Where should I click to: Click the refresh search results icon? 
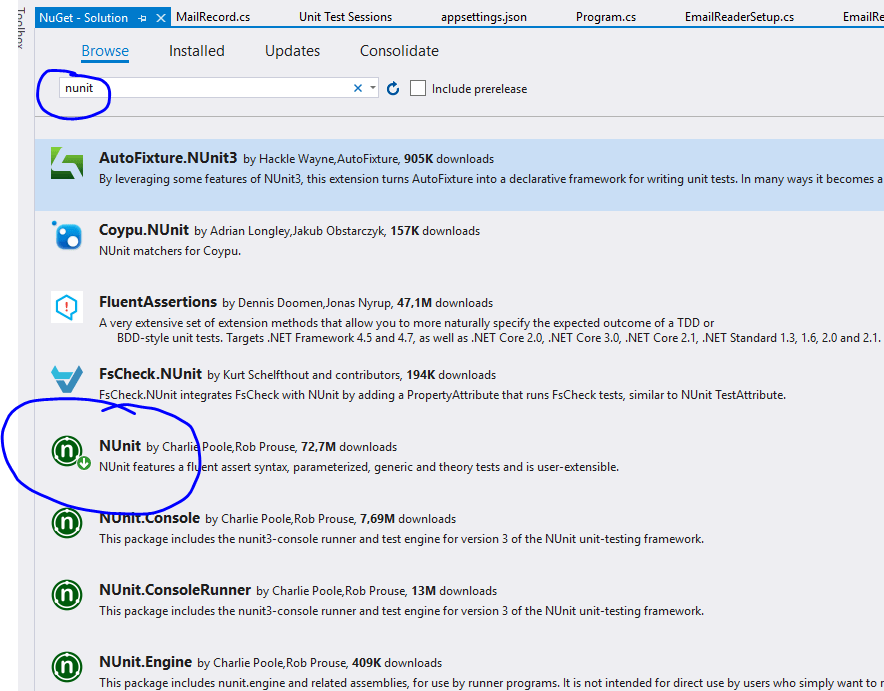click(390, 88)
